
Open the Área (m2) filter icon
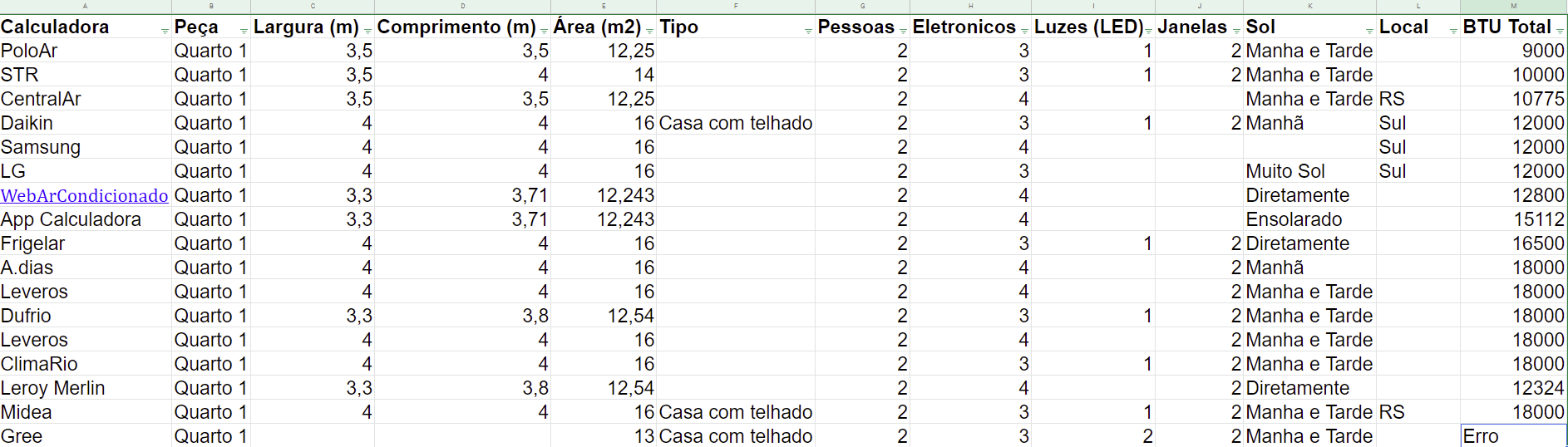pyautogui.click(x=649, y=32)
